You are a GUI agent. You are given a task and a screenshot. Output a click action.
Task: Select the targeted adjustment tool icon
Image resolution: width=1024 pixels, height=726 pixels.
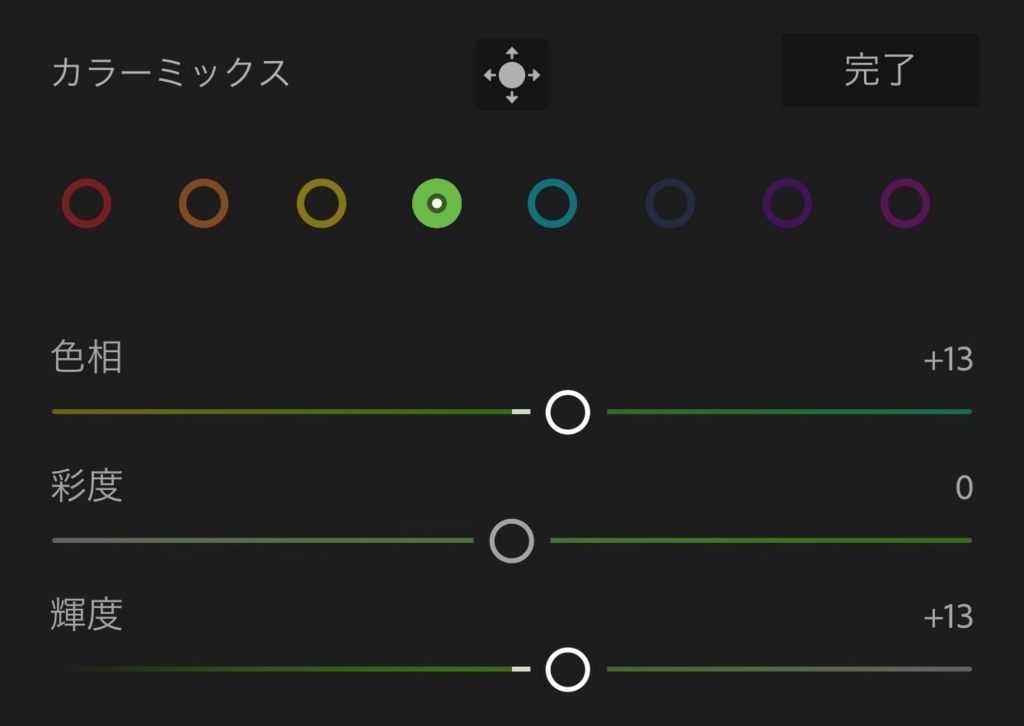(x=512, y=75)
